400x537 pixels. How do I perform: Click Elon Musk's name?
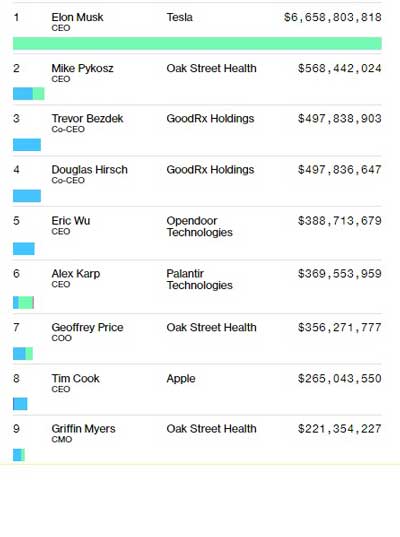[77, 17]
